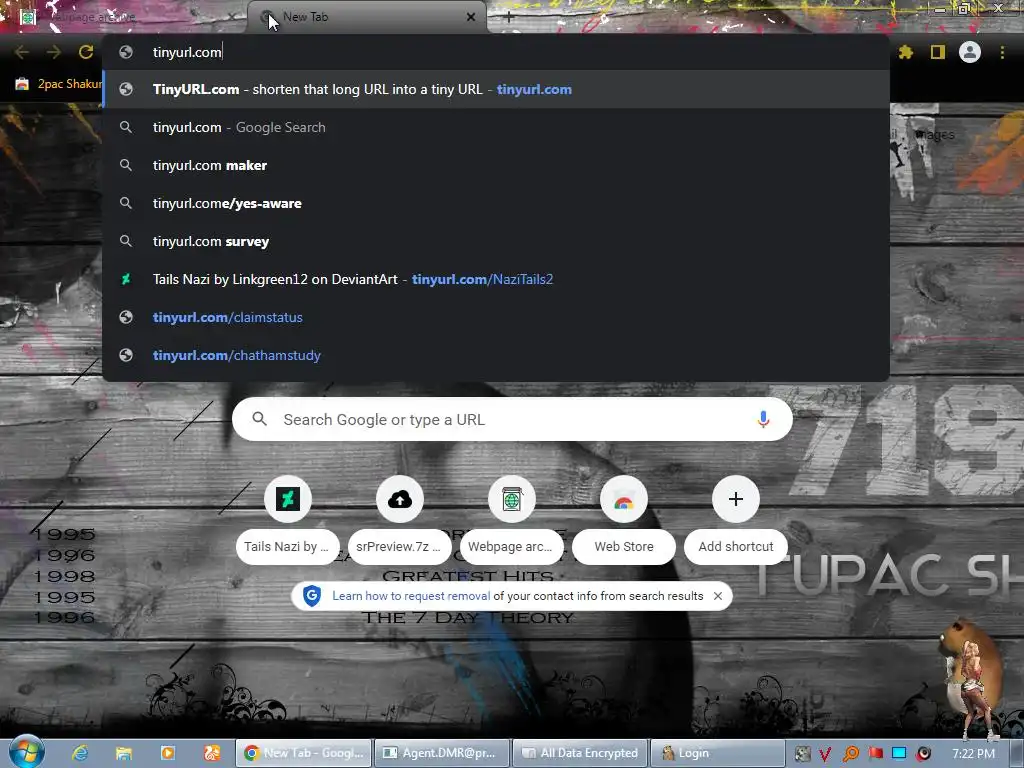Launch Internet Explorer from the taskbar
Image resolution: width=1024 pixels, height=768 pixels.
[80, 753]
